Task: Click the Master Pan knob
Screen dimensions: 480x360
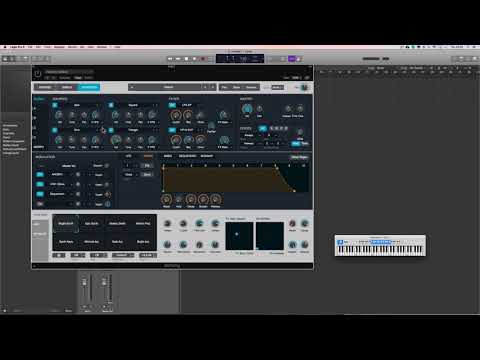Action: [x=259, y=109]
